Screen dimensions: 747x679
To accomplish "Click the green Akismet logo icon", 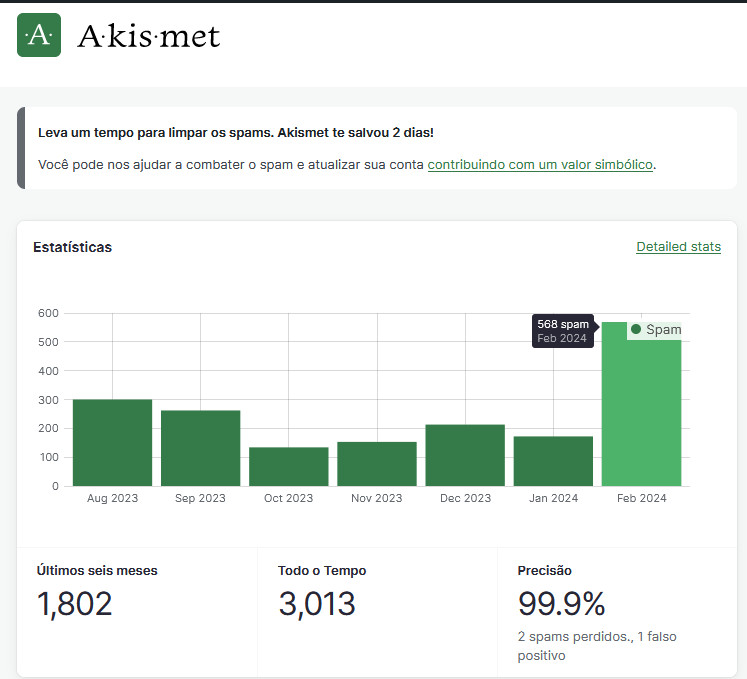I will point(39,35).
